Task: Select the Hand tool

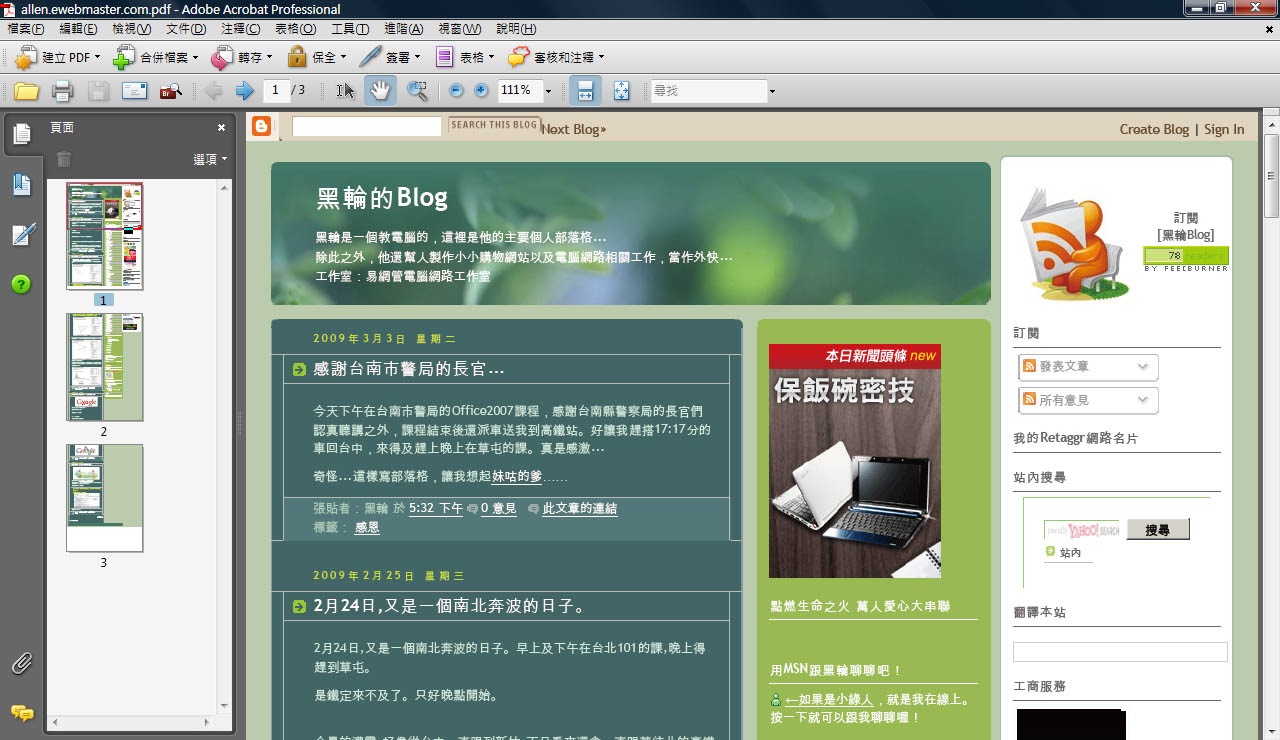Action: pyautogui.click(x=380, y=91)
